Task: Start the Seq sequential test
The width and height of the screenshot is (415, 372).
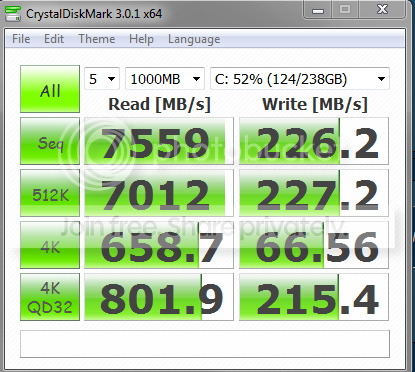Action: (50, 141)
